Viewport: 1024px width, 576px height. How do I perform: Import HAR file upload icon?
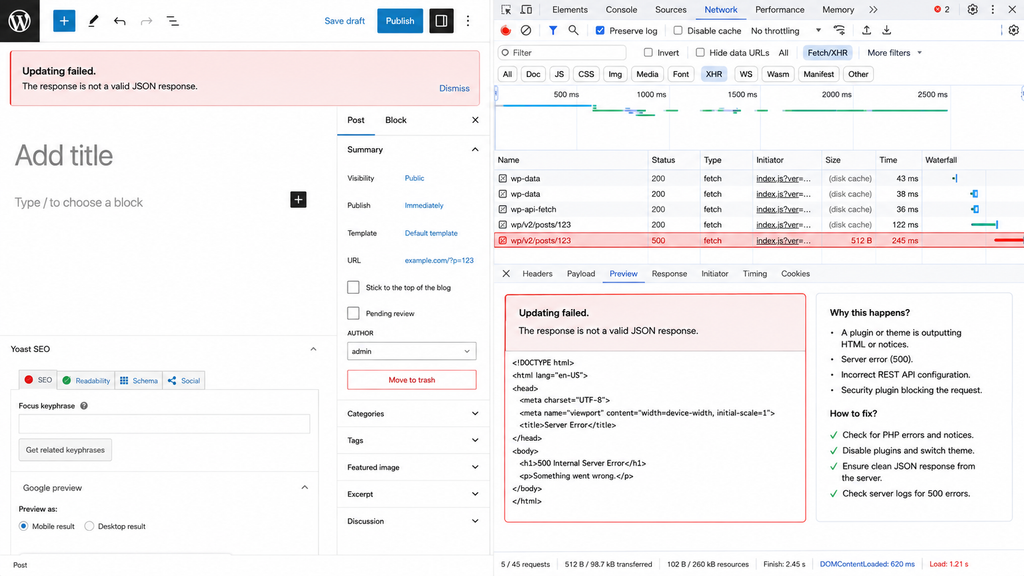point(866,30)
